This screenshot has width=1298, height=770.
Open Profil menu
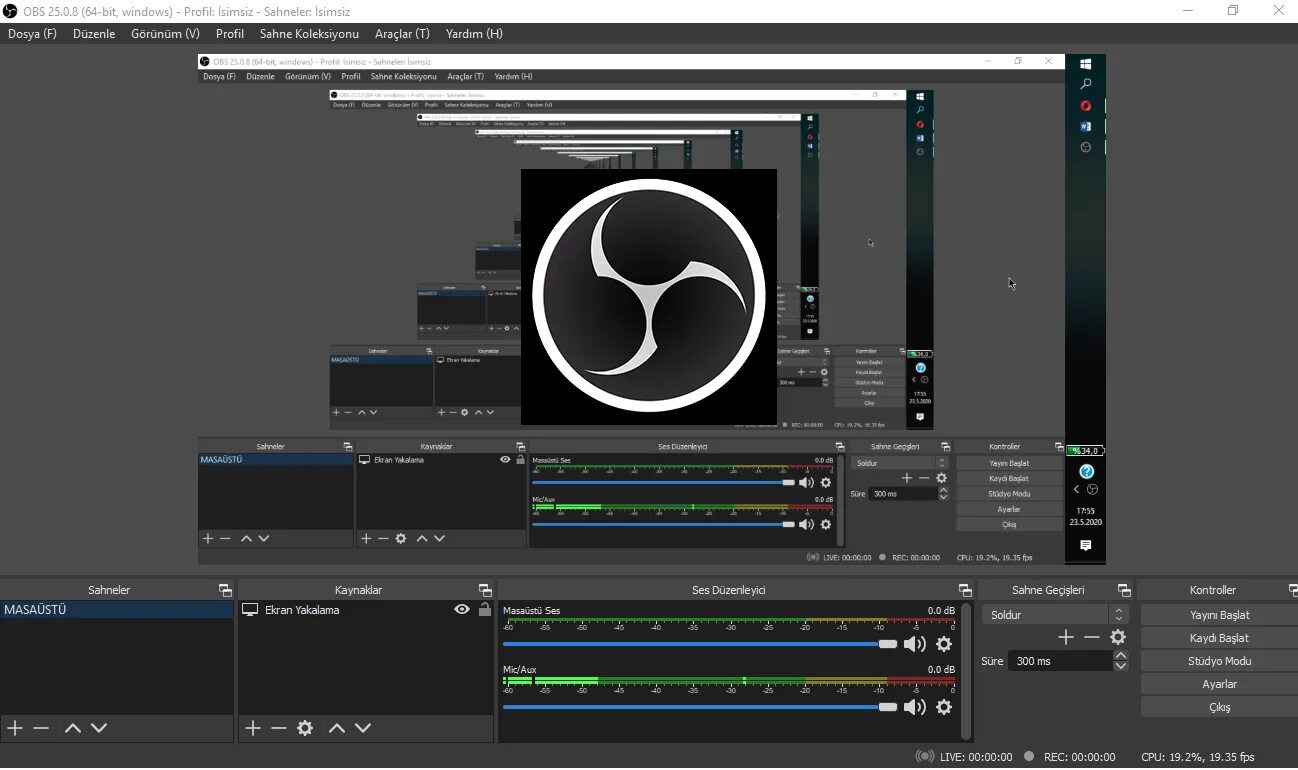(230, 34)
